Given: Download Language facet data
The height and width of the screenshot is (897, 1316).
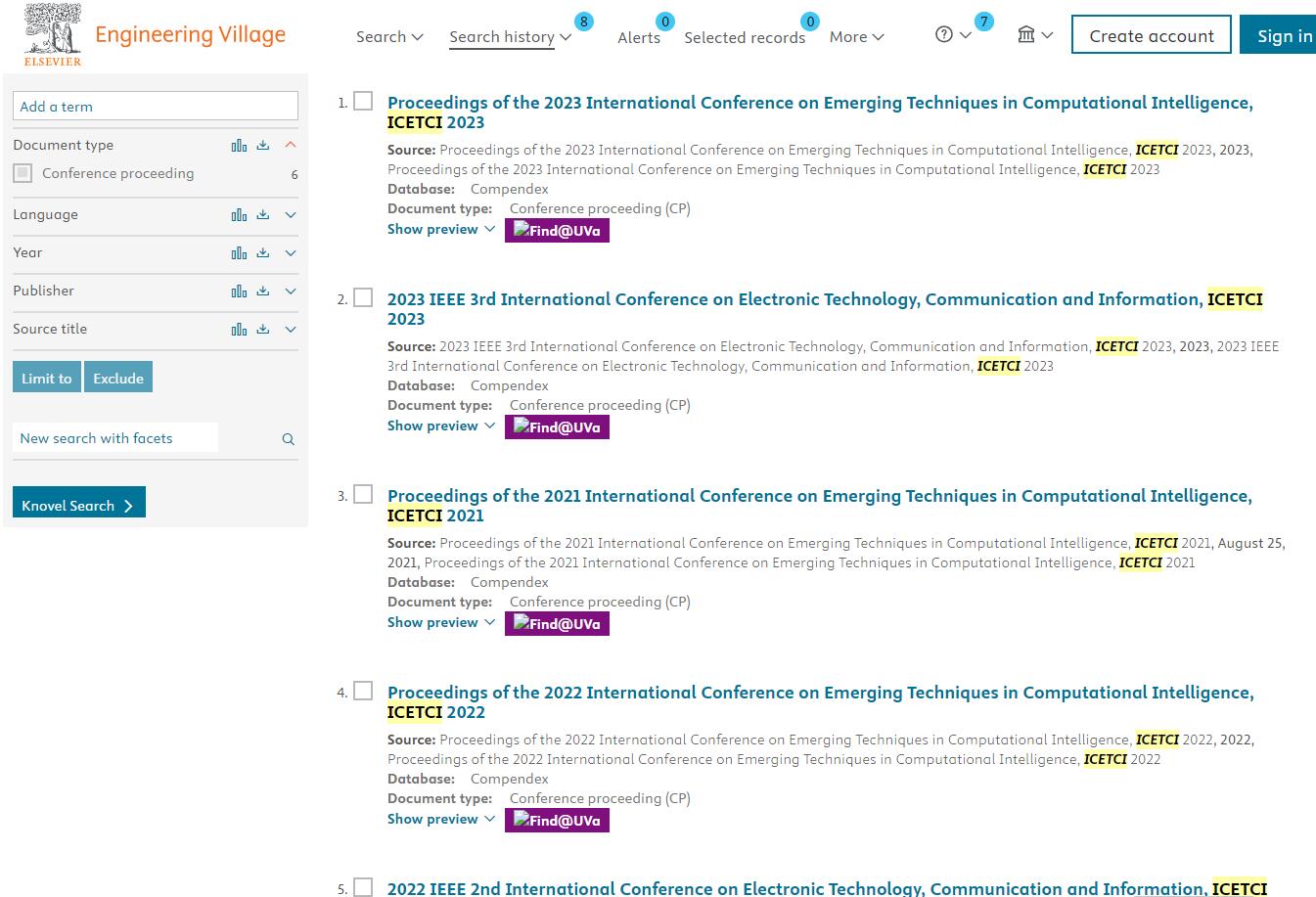Looking at the screenshot, I should (x=263, y=214).
